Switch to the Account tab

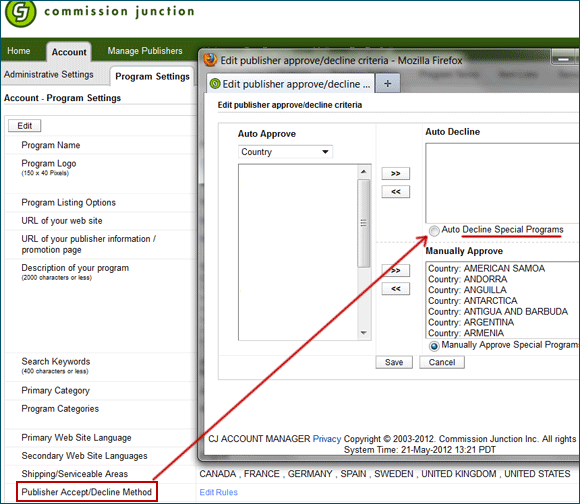click(x=69, y=52)
